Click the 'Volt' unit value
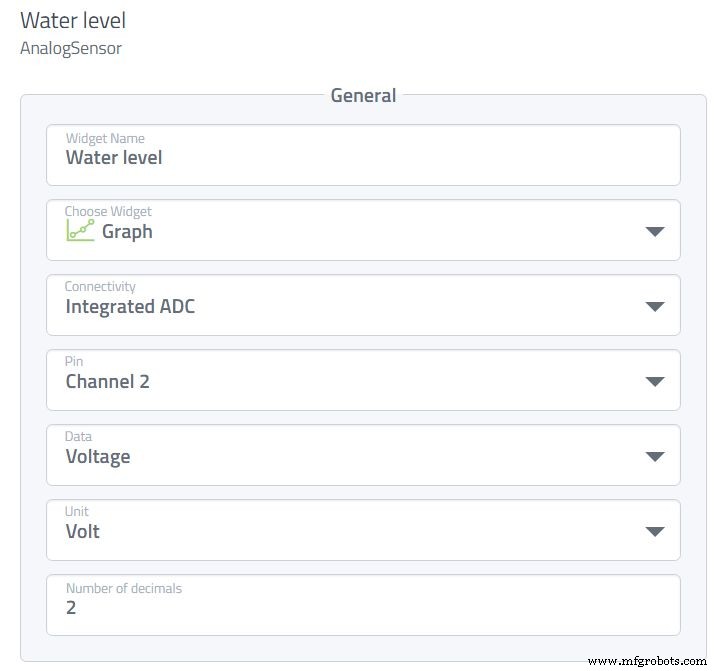 [x=83, y=532]
